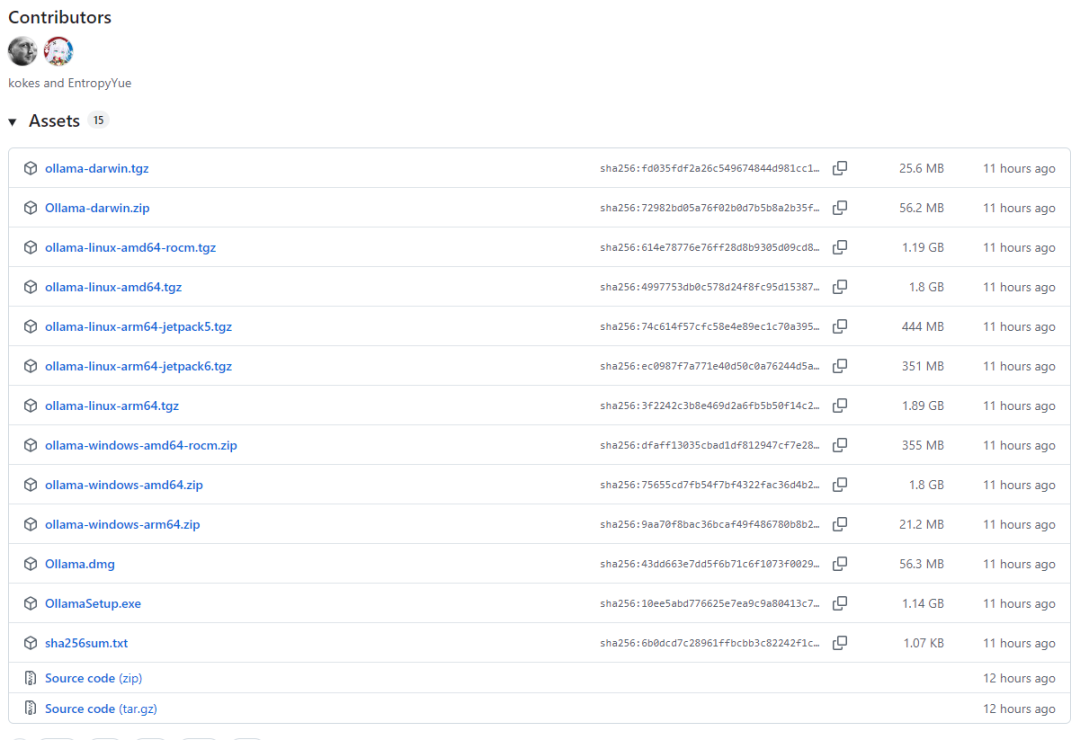Image resolution: width=1080 pixels, height=740 pixels.
Task: Download ollama-linux-arm64.tgz
Action: tap(112, 406)
